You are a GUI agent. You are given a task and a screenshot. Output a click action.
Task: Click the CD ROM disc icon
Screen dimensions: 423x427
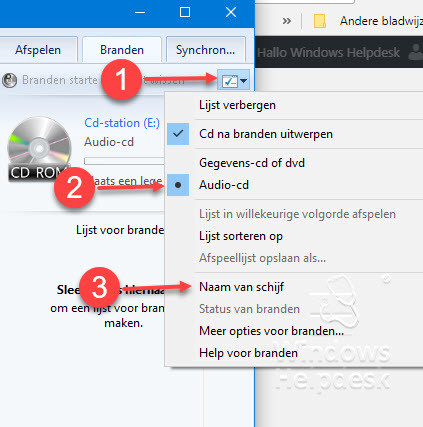[x=39, y=149]
